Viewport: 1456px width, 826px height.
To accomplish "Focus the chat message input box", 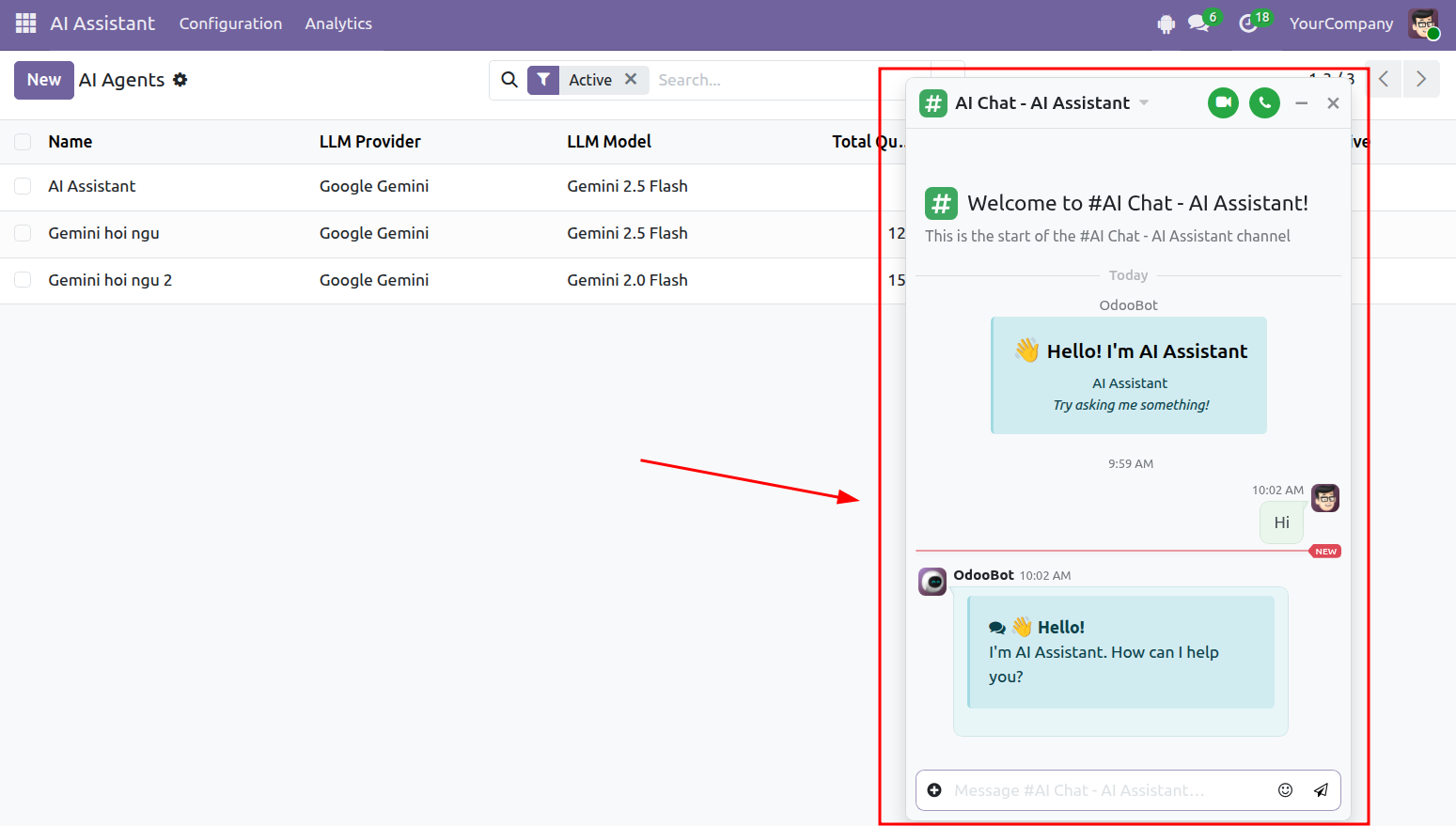I will [x=1107, y=790].
